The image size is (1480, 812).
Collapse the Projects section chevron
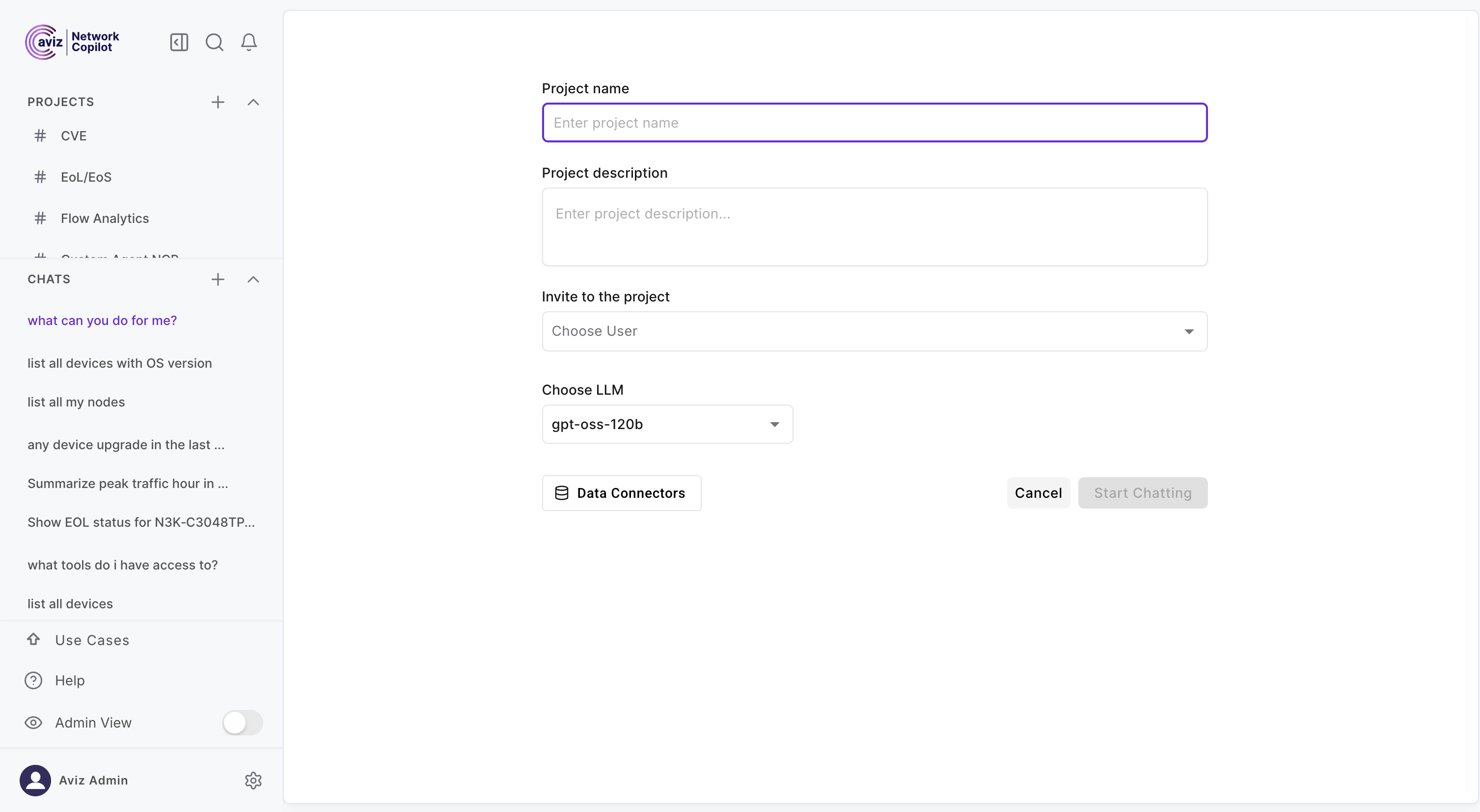click(x=253, y=102)
